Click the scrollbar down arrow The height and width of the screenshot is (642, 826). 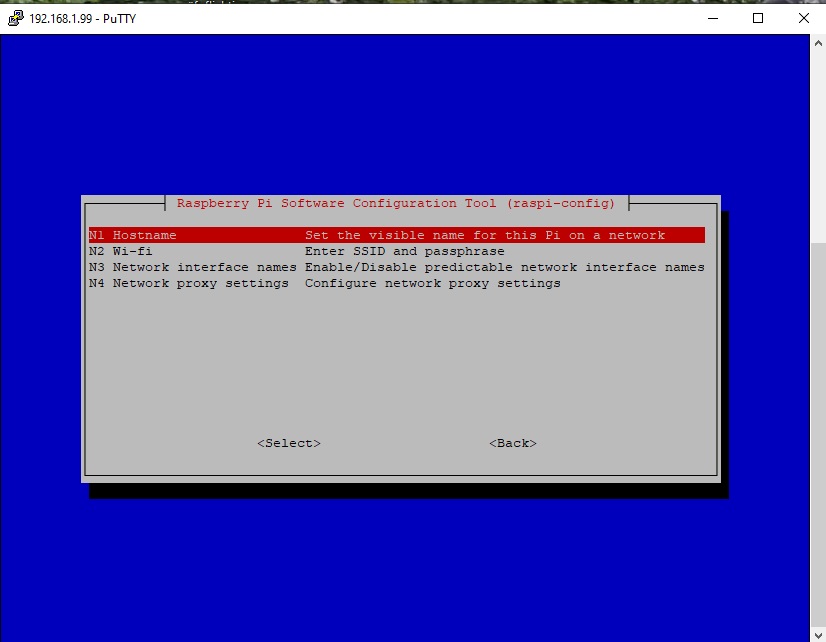[x=817, y=633]
